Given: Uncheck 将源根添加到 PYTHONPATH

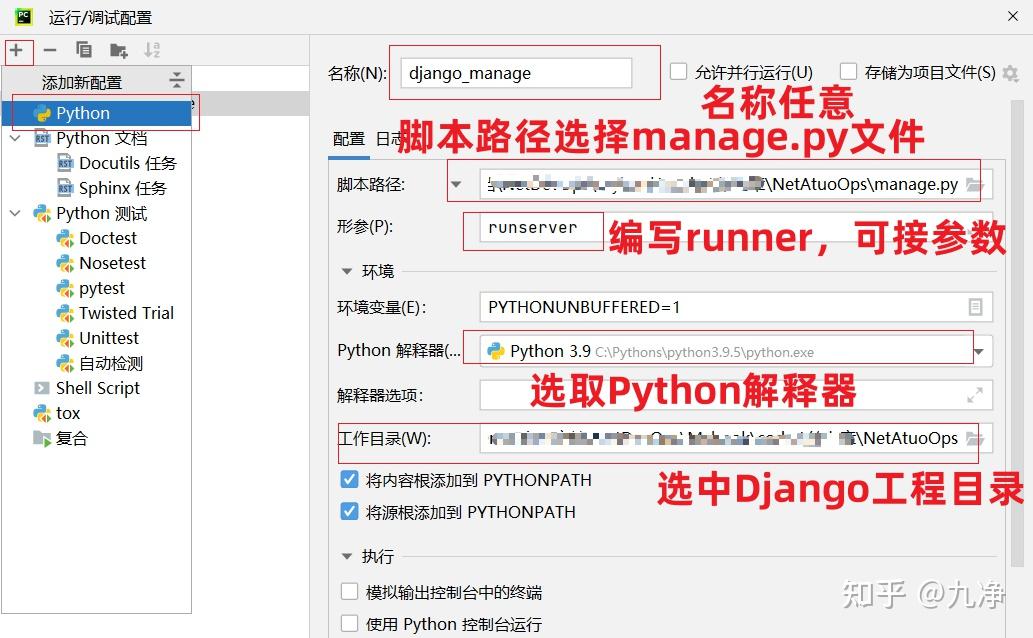Looking at the screenshot, I should click(350, 512).
